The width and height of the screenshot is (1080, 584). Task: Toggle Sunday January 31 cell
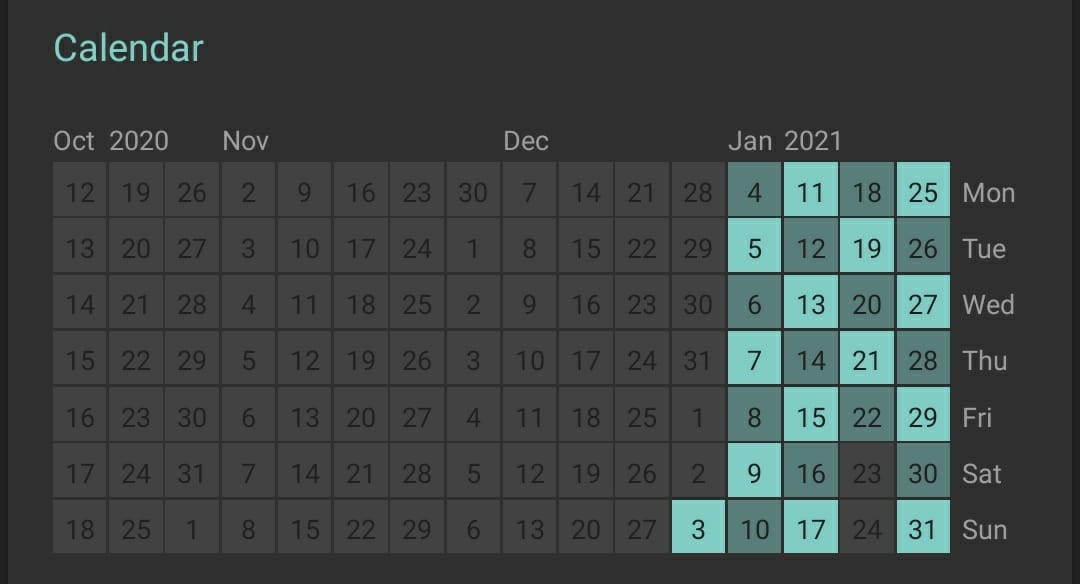[923, 527]
